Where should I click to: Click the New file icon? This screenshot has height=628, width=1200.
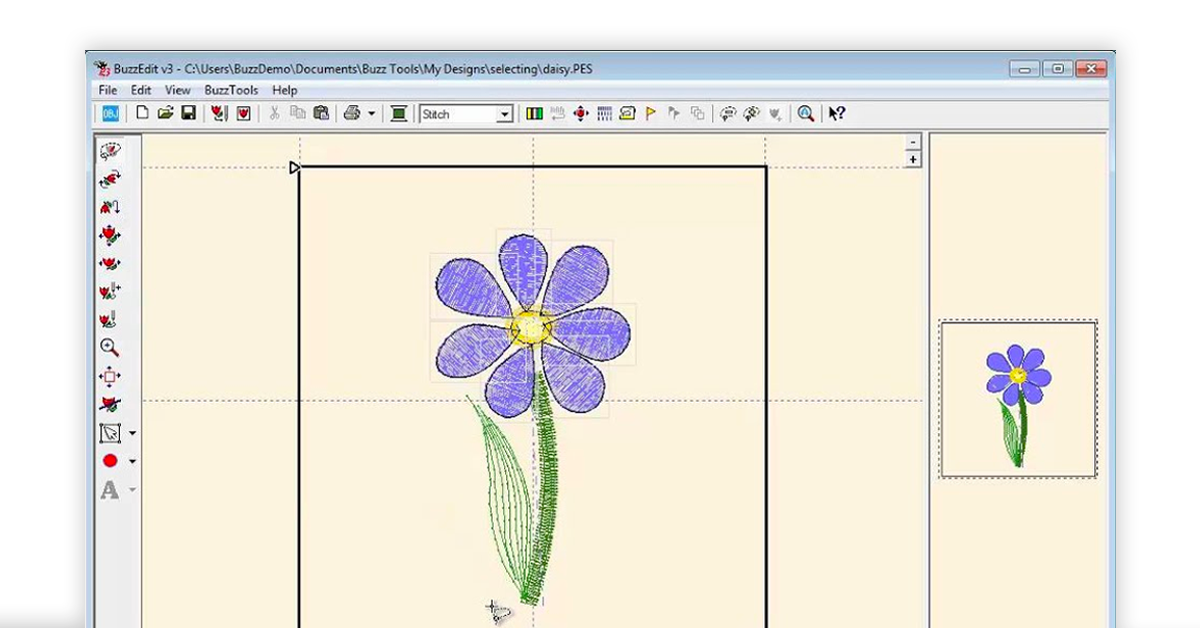coord(142,113)
